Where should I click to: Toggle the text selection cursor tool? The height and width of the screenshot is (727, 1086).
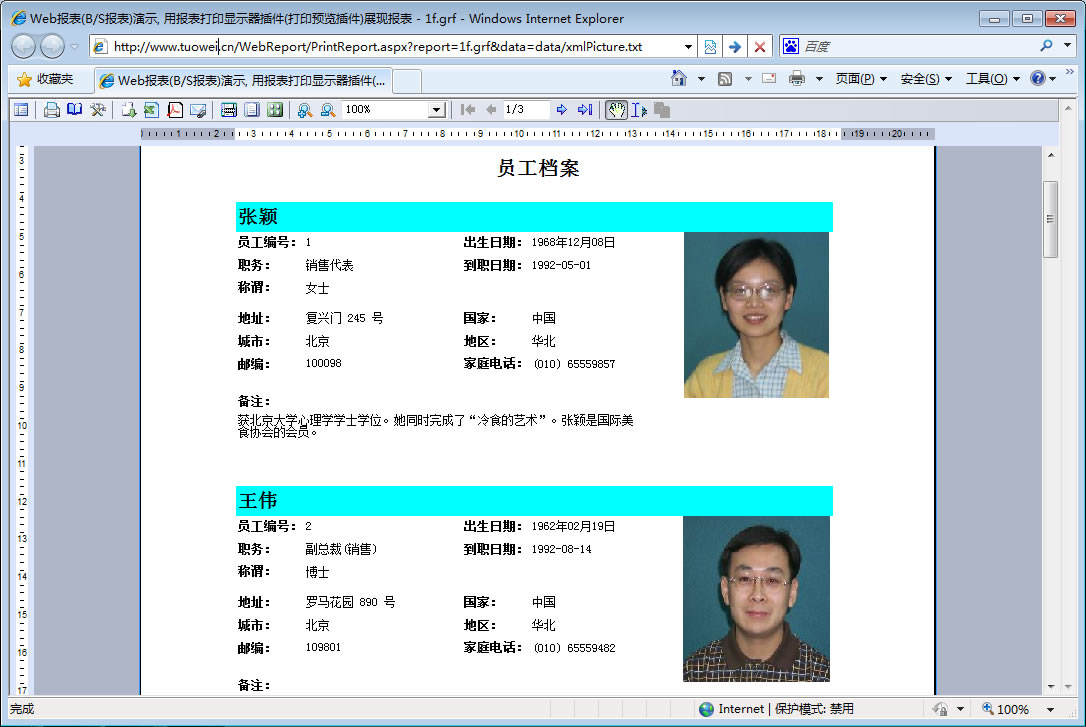point(639,110)
